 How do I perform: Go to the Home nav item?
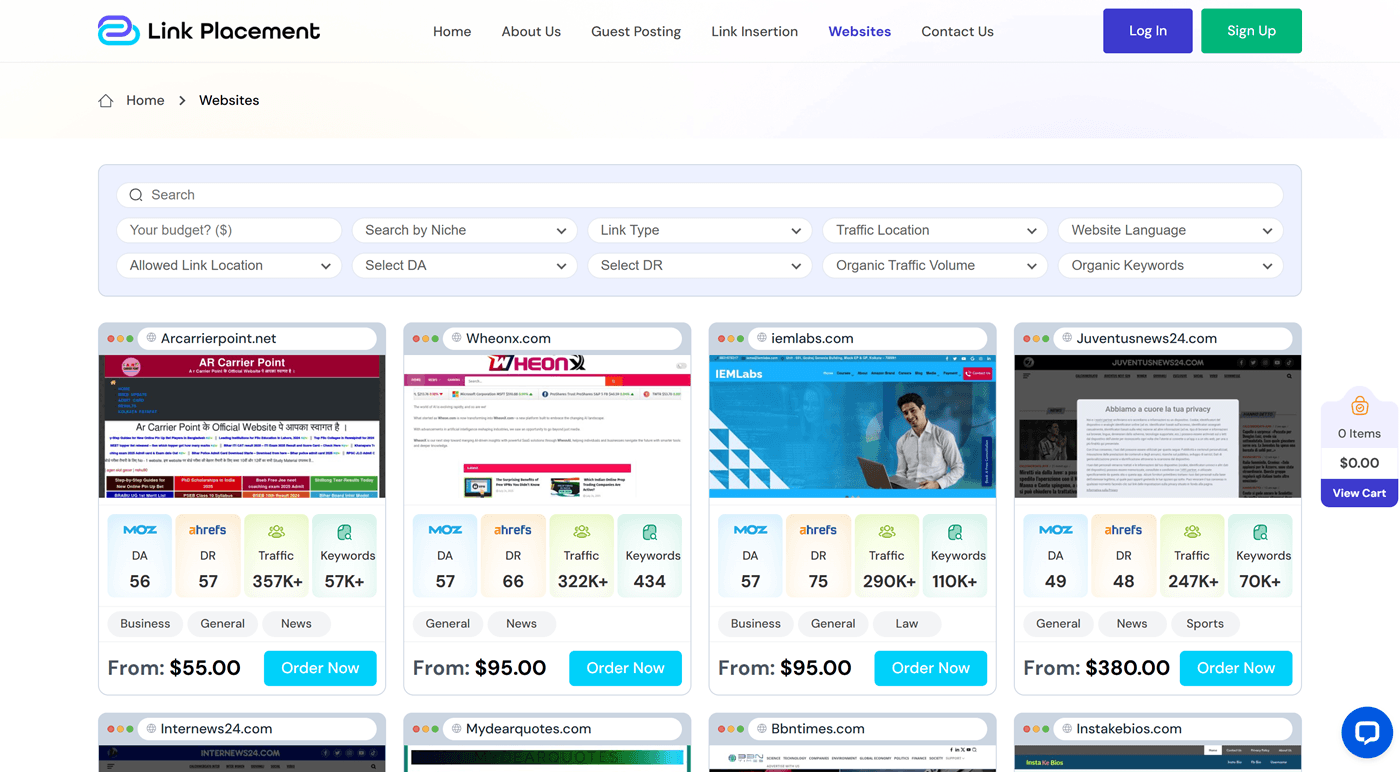tap(452, 31)
